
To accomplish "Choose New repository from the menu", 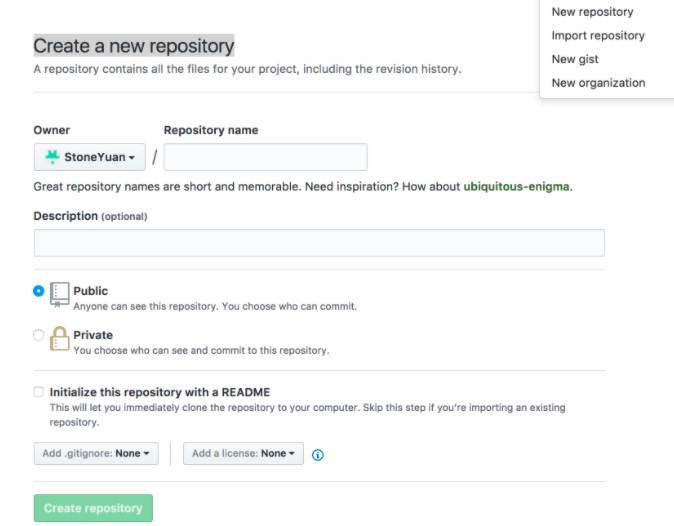I will pyautogui.click(x=592, y=12).
